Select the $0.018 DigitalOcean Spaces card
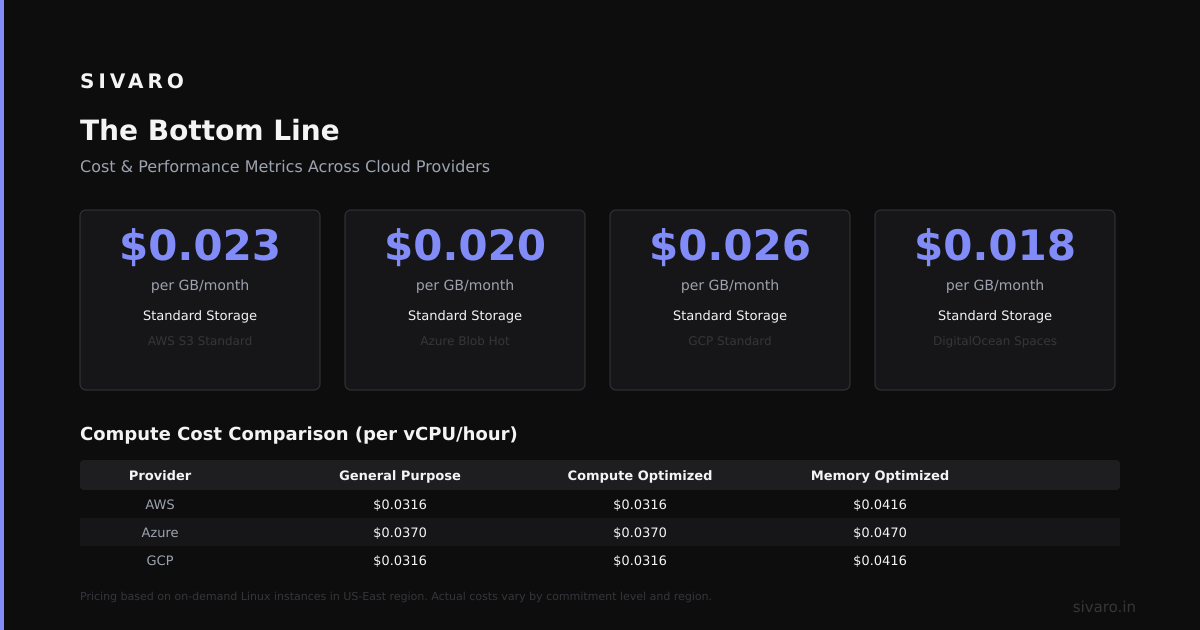This screenshot has height=630, width=1200. [x=995, y=300]
